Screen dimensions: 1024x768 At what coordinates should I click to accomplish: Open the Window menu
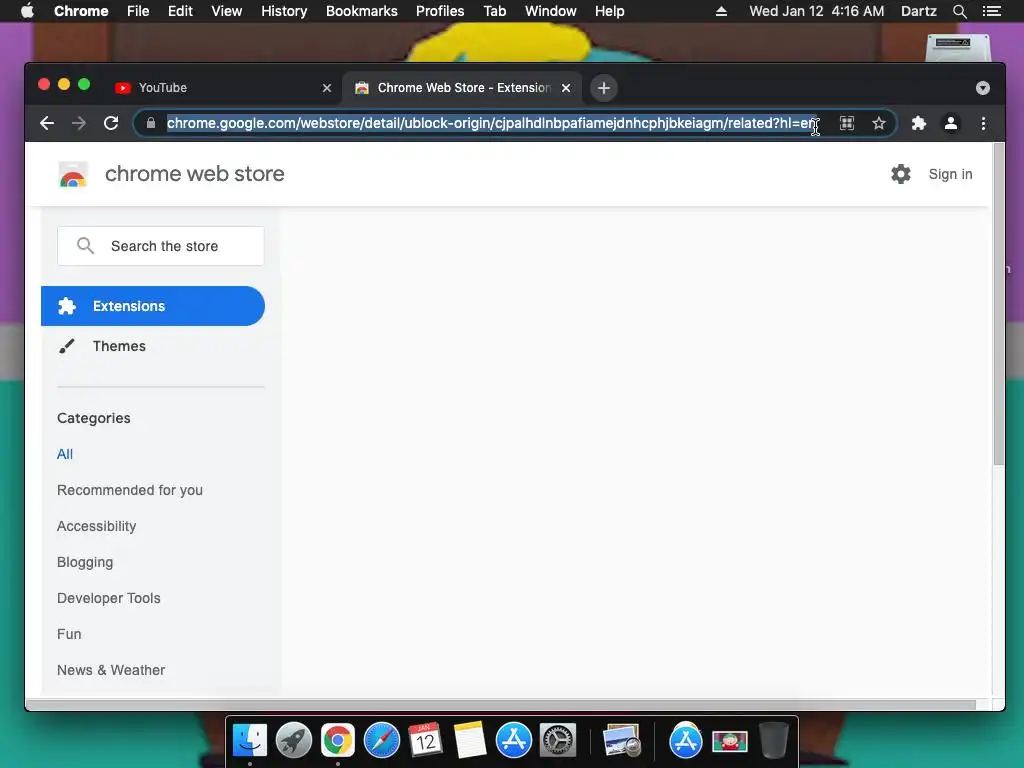tap(551, 11)
